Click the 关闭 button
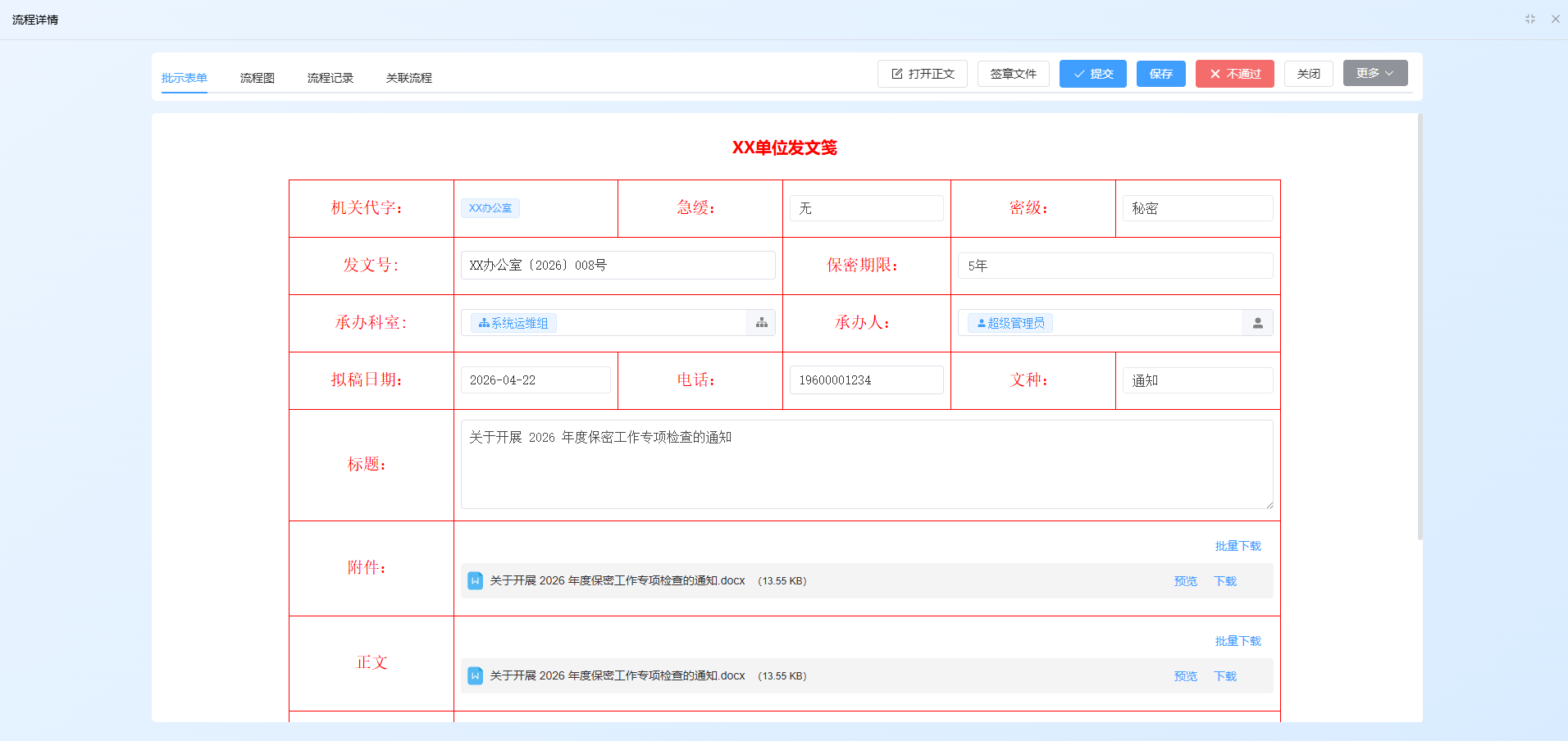 coord(1309,74)
